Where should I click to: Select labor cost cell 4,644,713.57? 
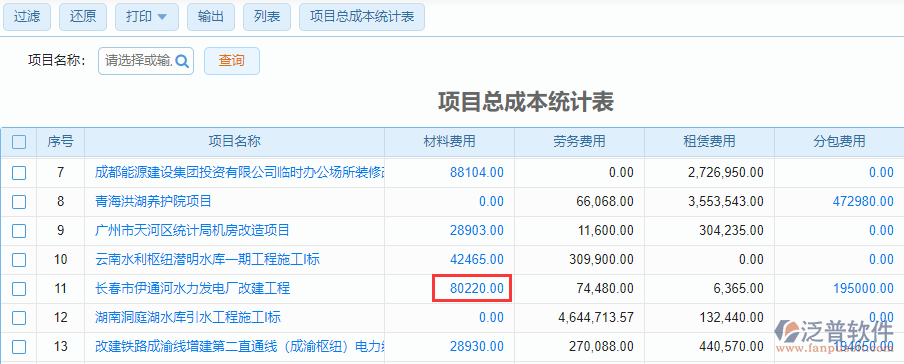(579, 318)
